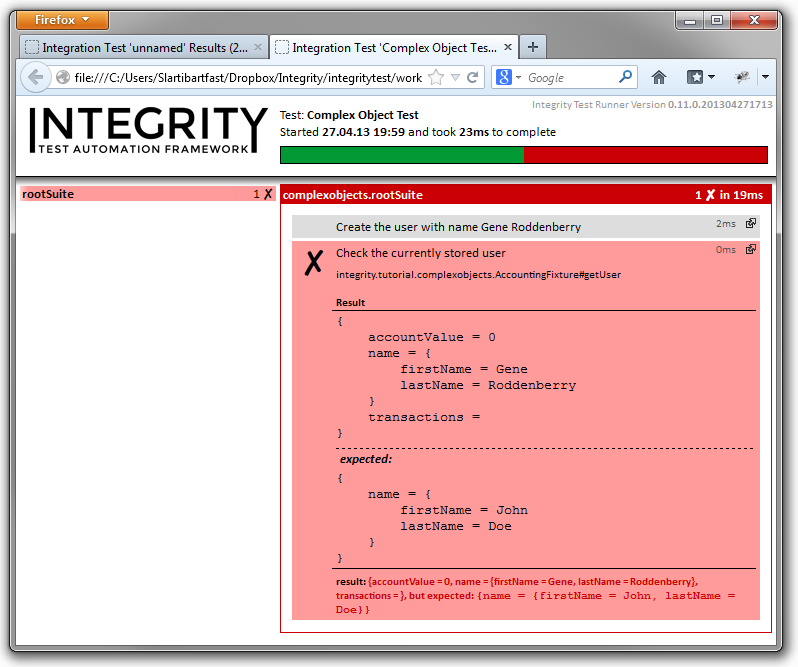
Task: Open details icon for Create the user step
Action: click(x=751, y=224)
